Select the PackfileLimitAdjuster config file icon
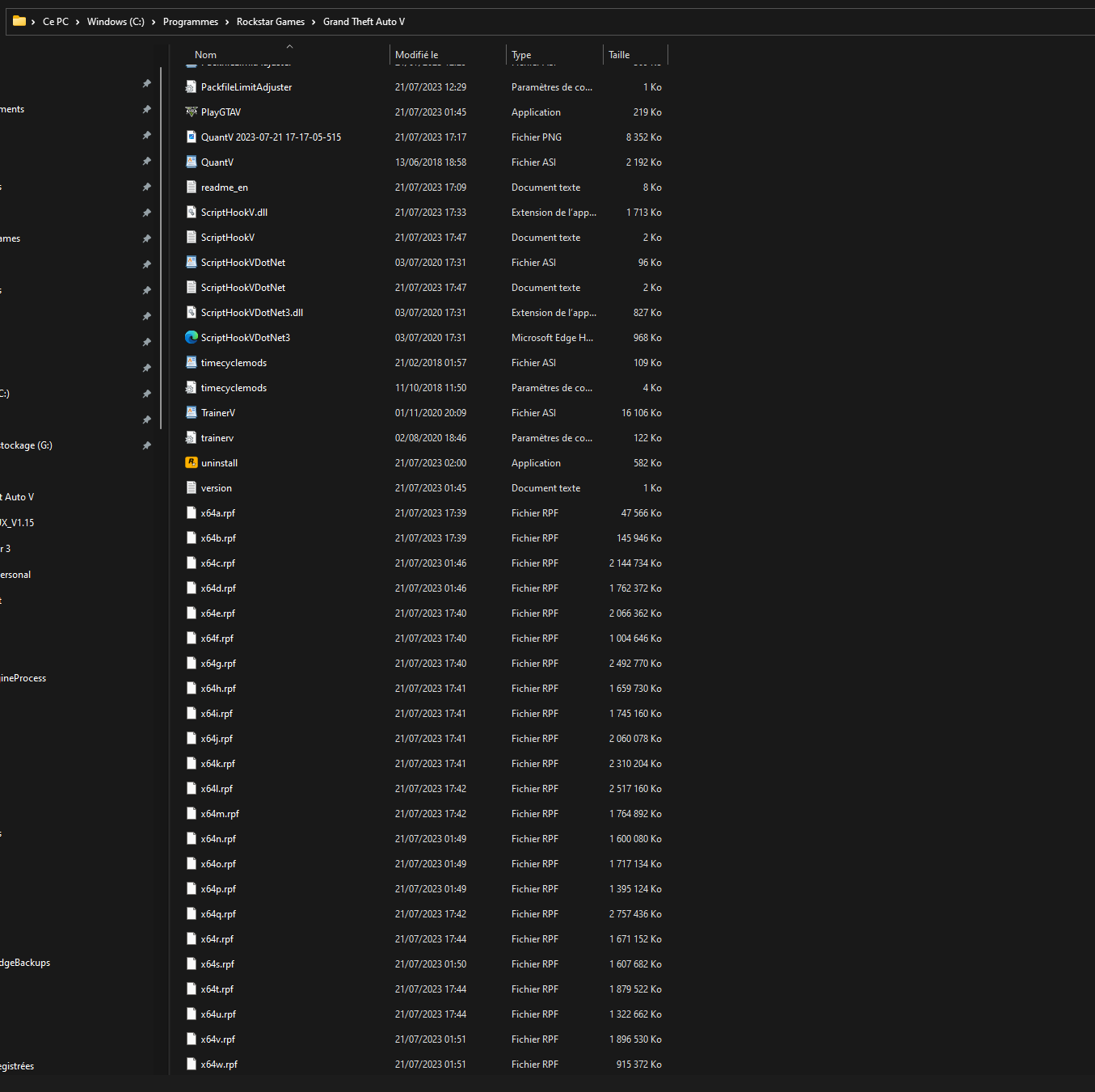Viewport: 1095px width, 1092px height. click(192, 87)
